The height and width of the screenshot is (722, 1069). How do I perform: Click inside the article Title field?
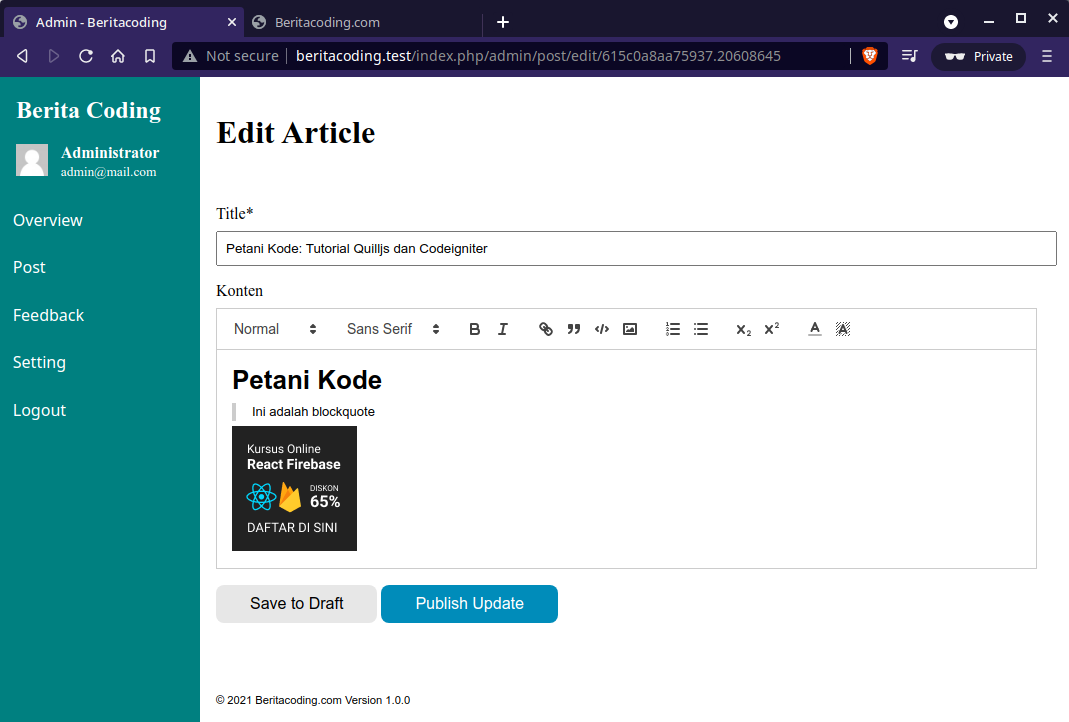[x=636, y=248]
